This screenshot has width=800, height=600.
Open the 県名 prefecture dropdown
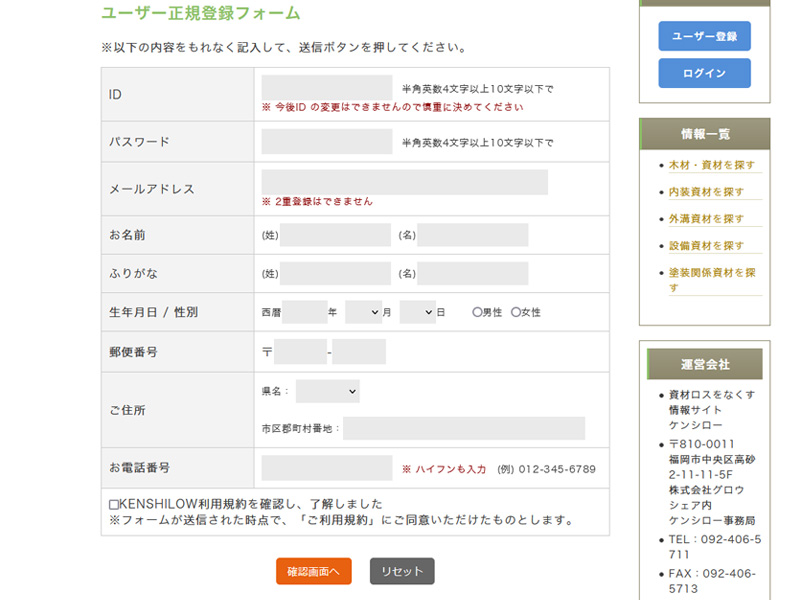[x=330, y=390]
